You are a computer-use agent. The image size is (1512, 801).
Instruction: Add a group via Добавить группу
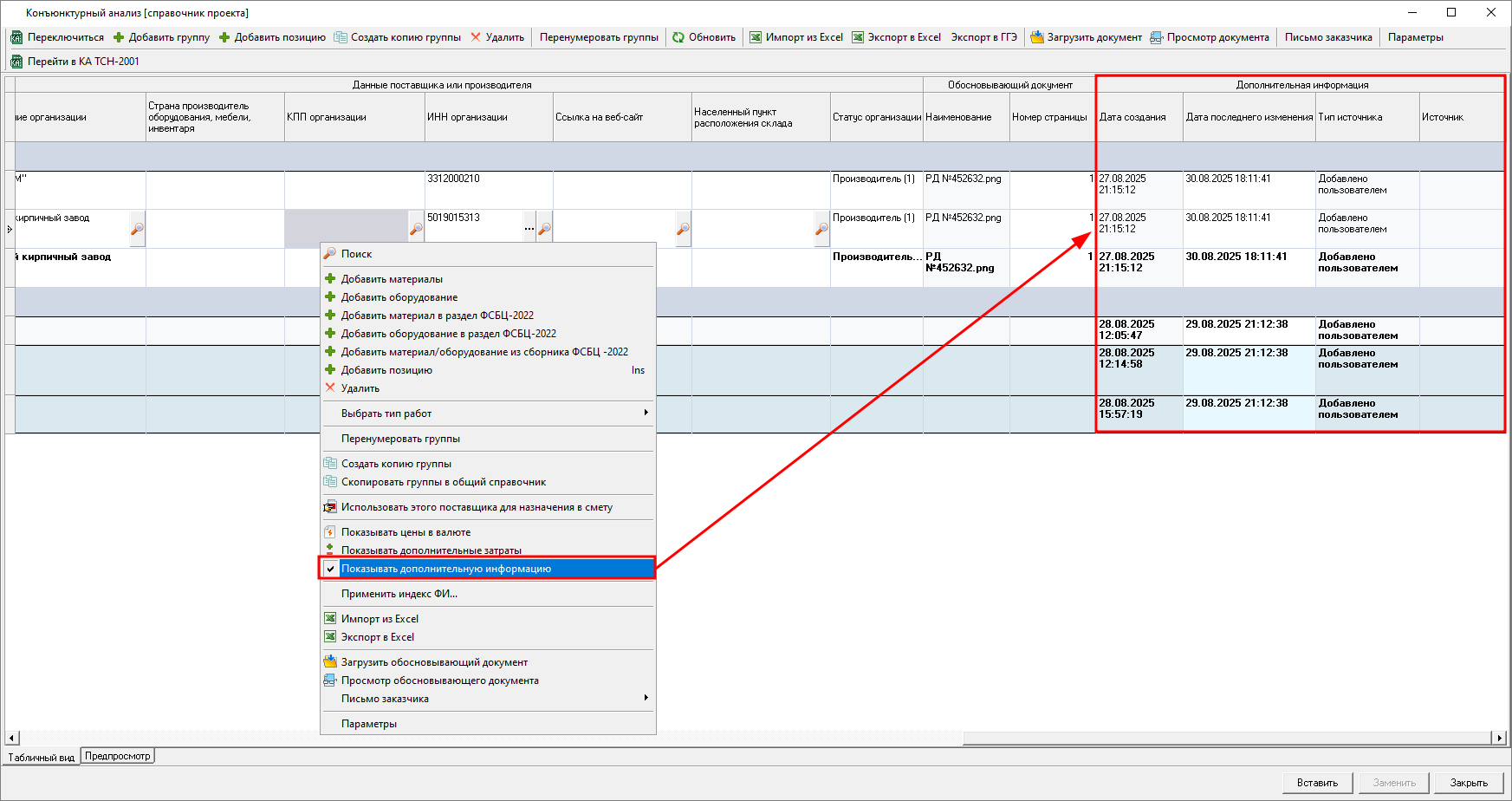coord(162,37)
